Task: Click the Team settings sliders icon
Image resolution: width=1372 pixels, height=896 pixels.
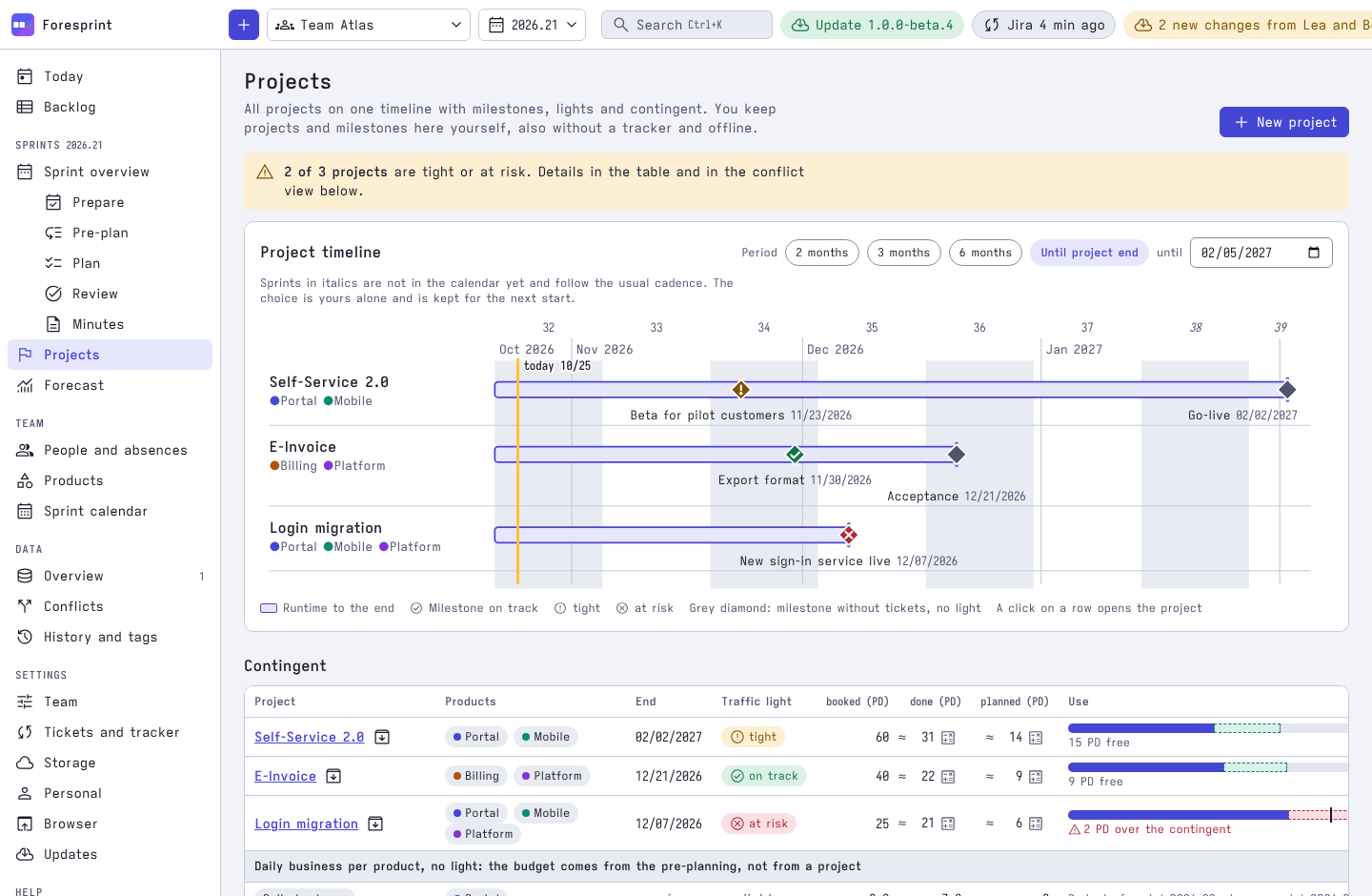Action: click(25, 702)
